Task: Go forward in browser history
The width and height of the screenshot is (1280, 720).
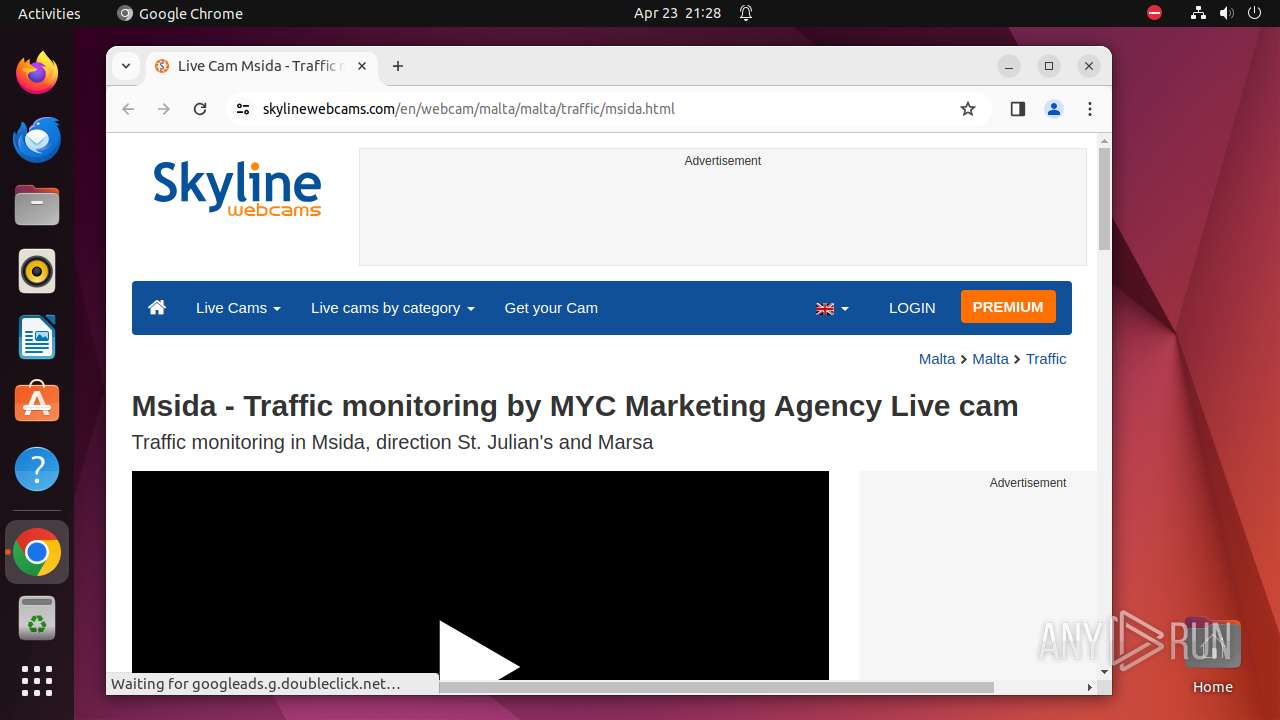Action: [164, 109]
